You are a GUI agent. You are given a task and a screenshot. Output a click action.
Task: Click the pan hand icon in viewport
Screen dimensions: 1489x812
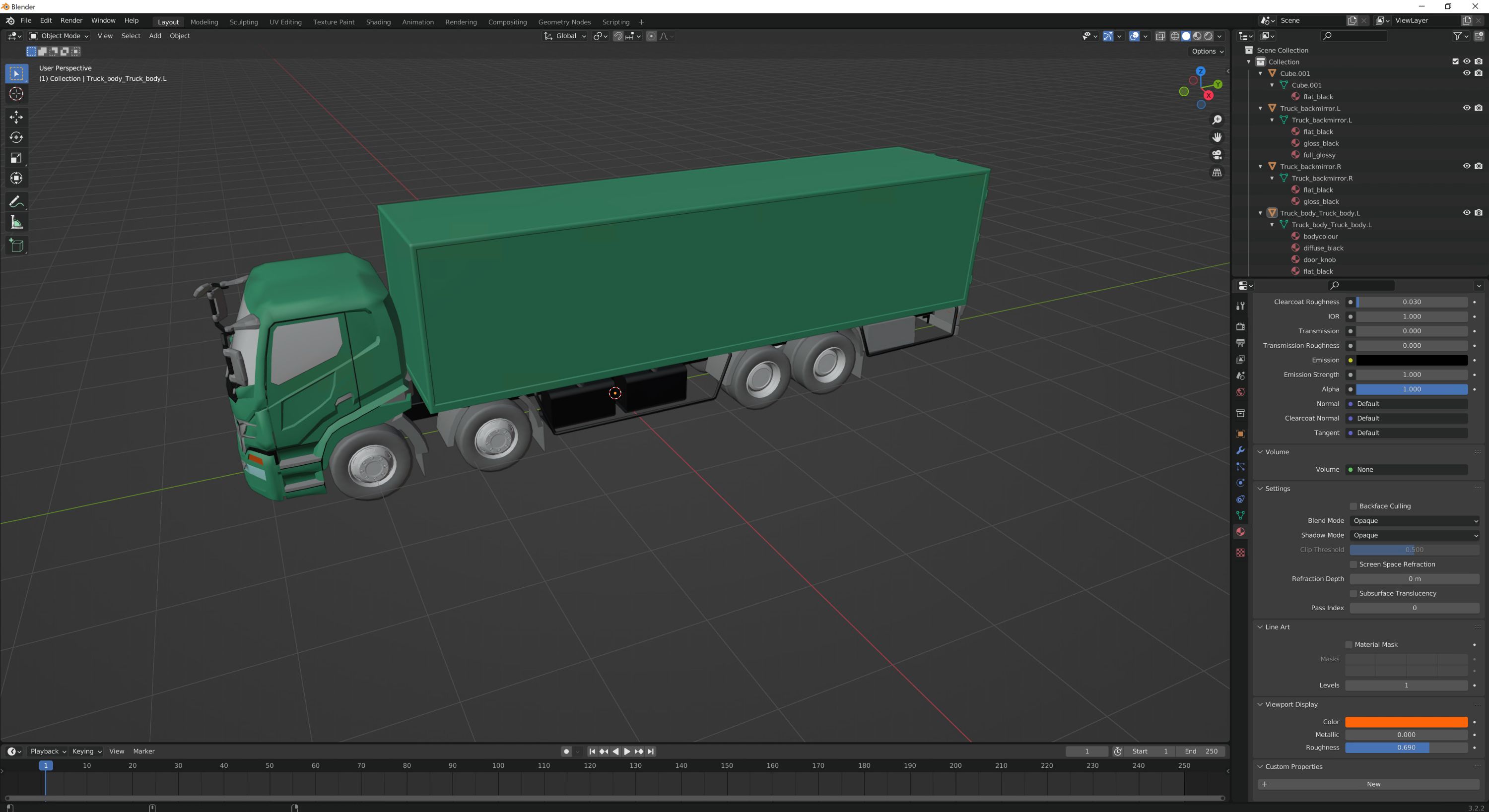(x=1217, y=137)
